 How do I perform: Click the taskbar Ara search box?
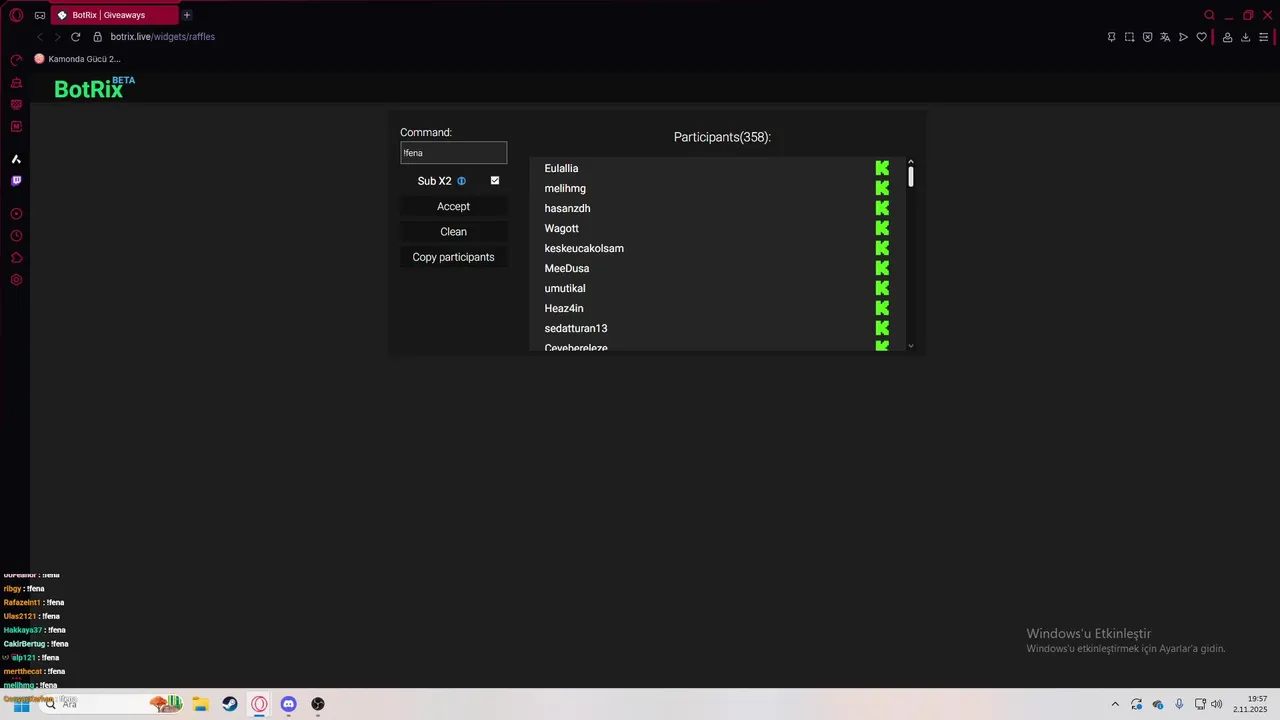click(x=110, y=704)
